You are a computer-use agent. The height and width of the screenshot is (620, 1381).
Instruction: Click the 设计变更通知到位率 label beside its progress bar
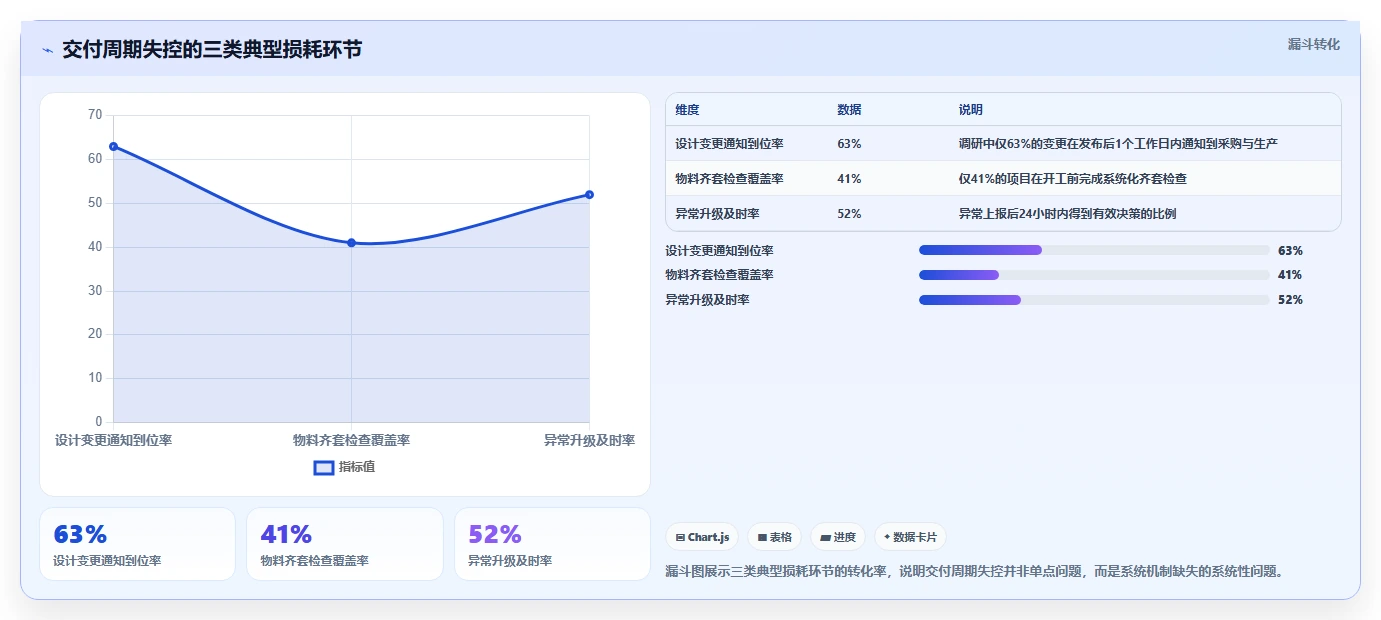click(x=719, y=251)
